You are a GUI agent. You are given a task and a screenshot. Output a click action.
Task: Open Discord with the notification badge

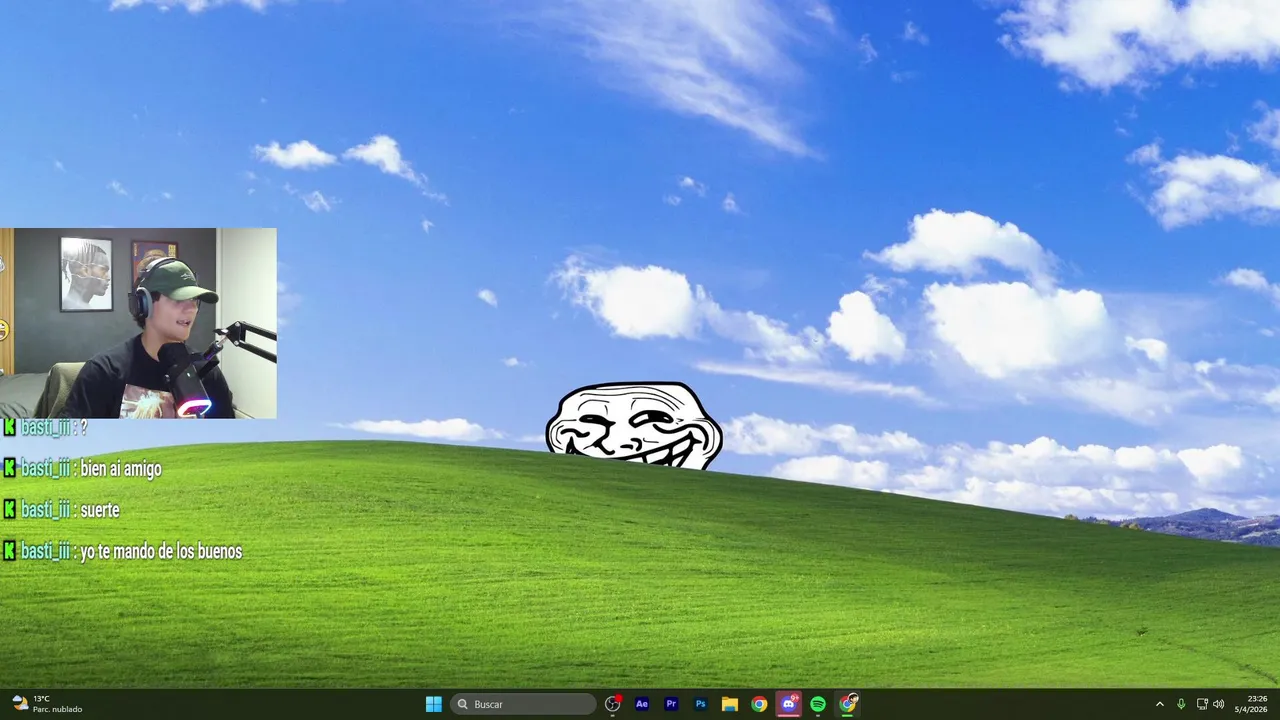[x=789, y=704]
